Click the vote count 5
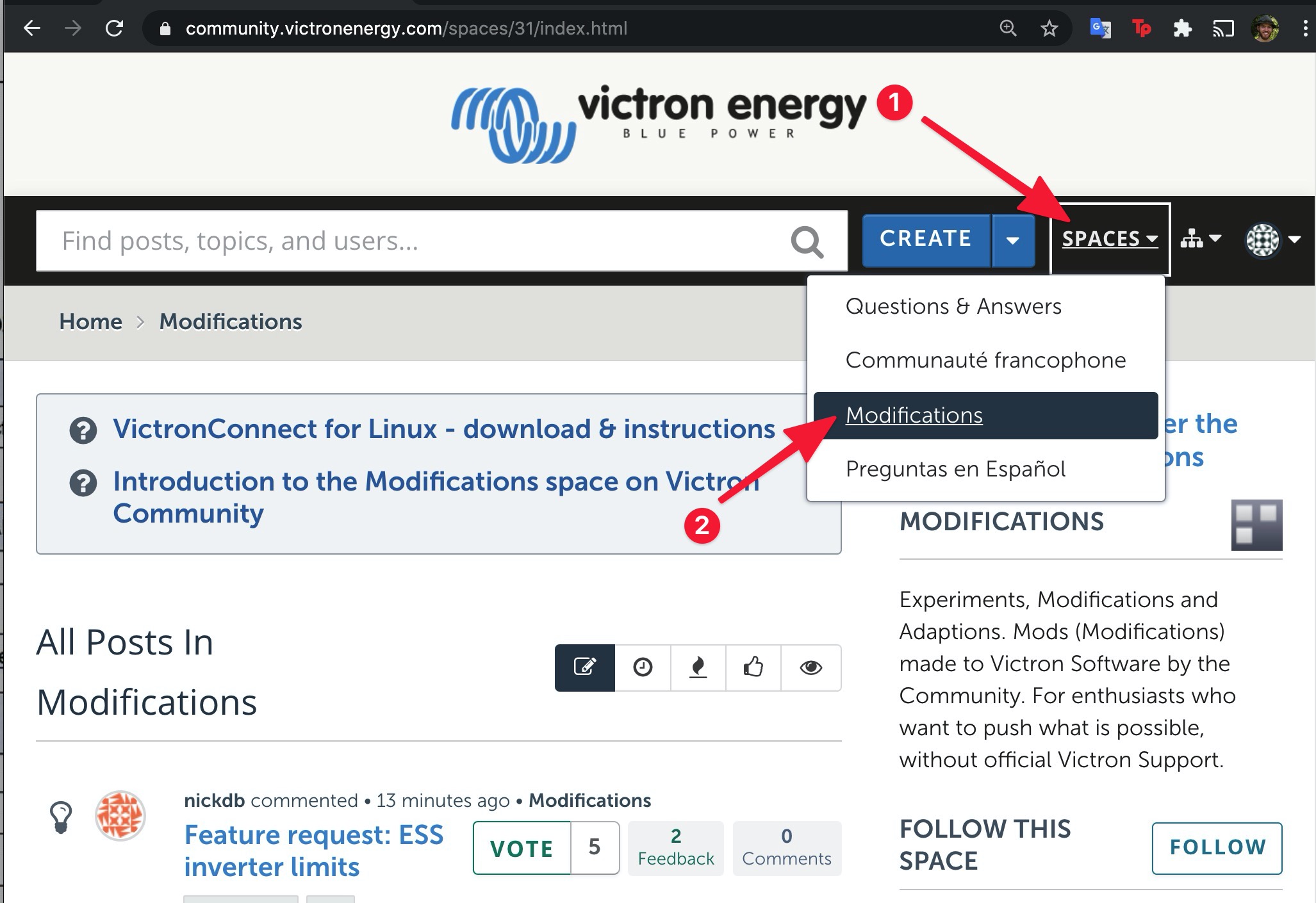 595,848
